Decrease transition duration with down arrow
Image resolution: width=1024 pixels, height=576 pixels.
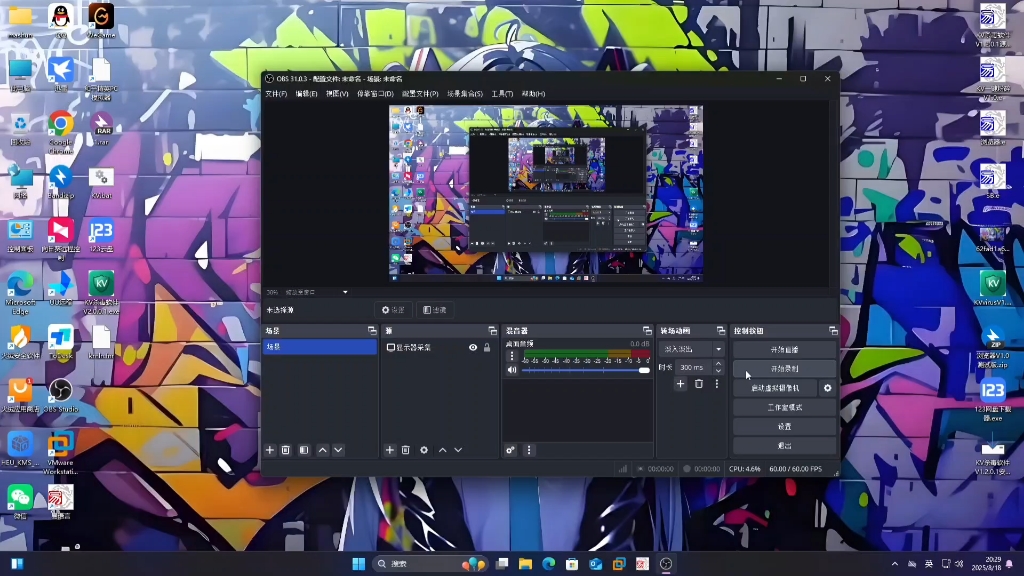(718, 371)
